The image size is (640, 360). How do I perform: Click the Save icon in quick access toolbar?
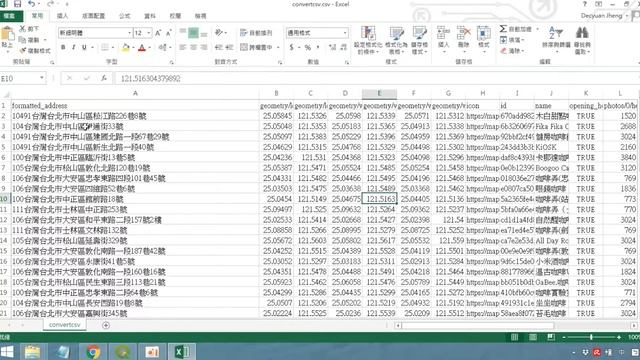pos(17,4)
